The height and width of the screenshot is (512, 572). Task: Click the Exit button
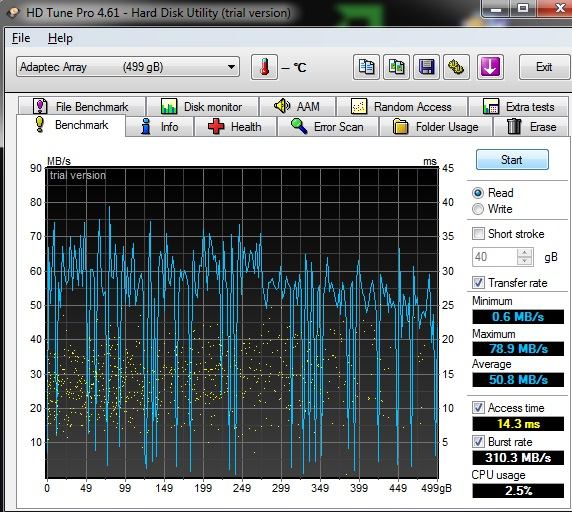pyautogui.click(x=544, y=67)
